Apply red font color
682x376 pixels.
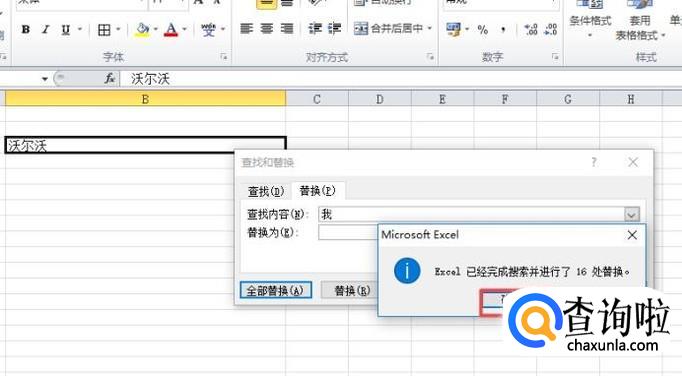pos(171,30)
